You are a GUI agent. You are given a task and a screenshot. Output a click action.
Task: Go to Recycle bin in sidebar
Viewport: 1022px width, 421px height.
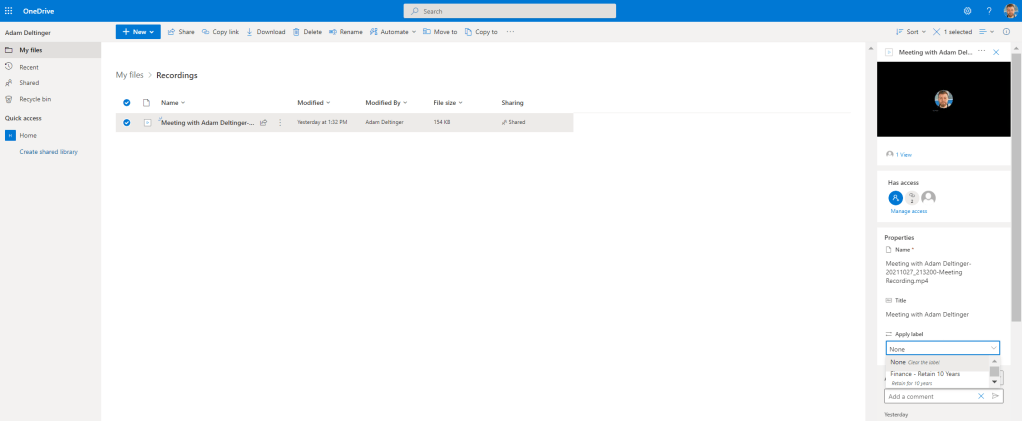[x=35, y=99]
